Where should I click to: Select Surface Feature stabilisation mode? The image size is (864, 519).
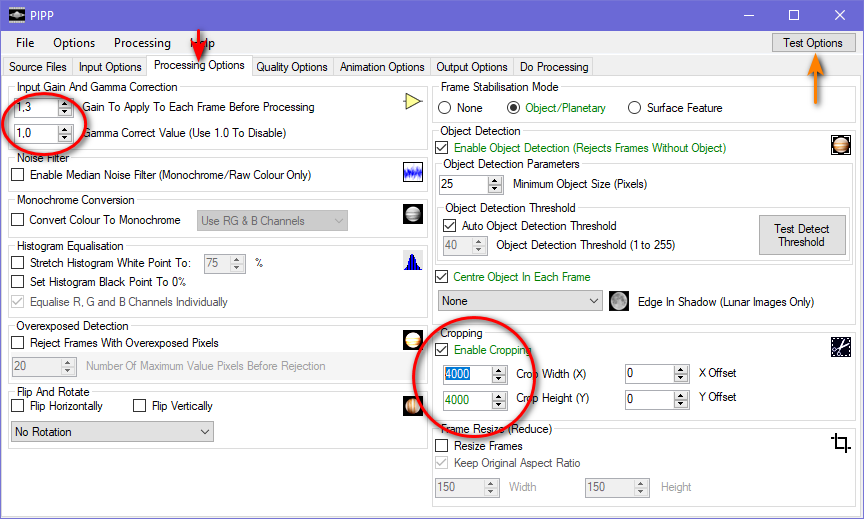(x=634, y=108)
